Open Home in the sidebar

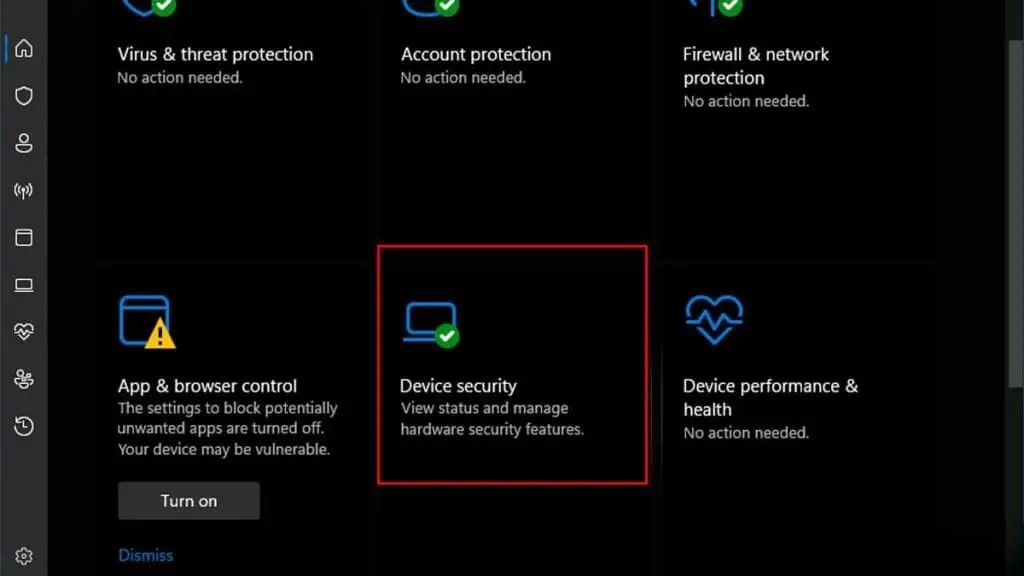tap(24, 48)
